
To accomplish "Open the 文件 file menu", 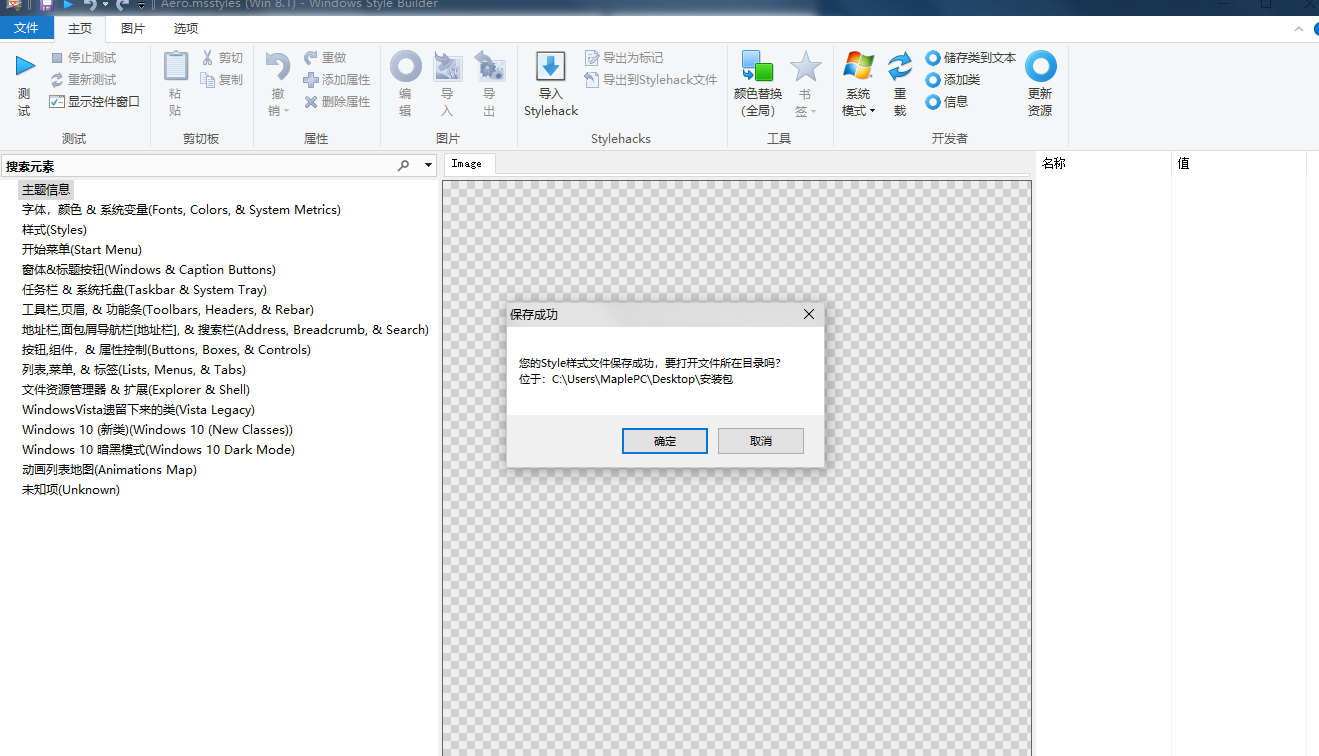I will [x=26, y=29].
